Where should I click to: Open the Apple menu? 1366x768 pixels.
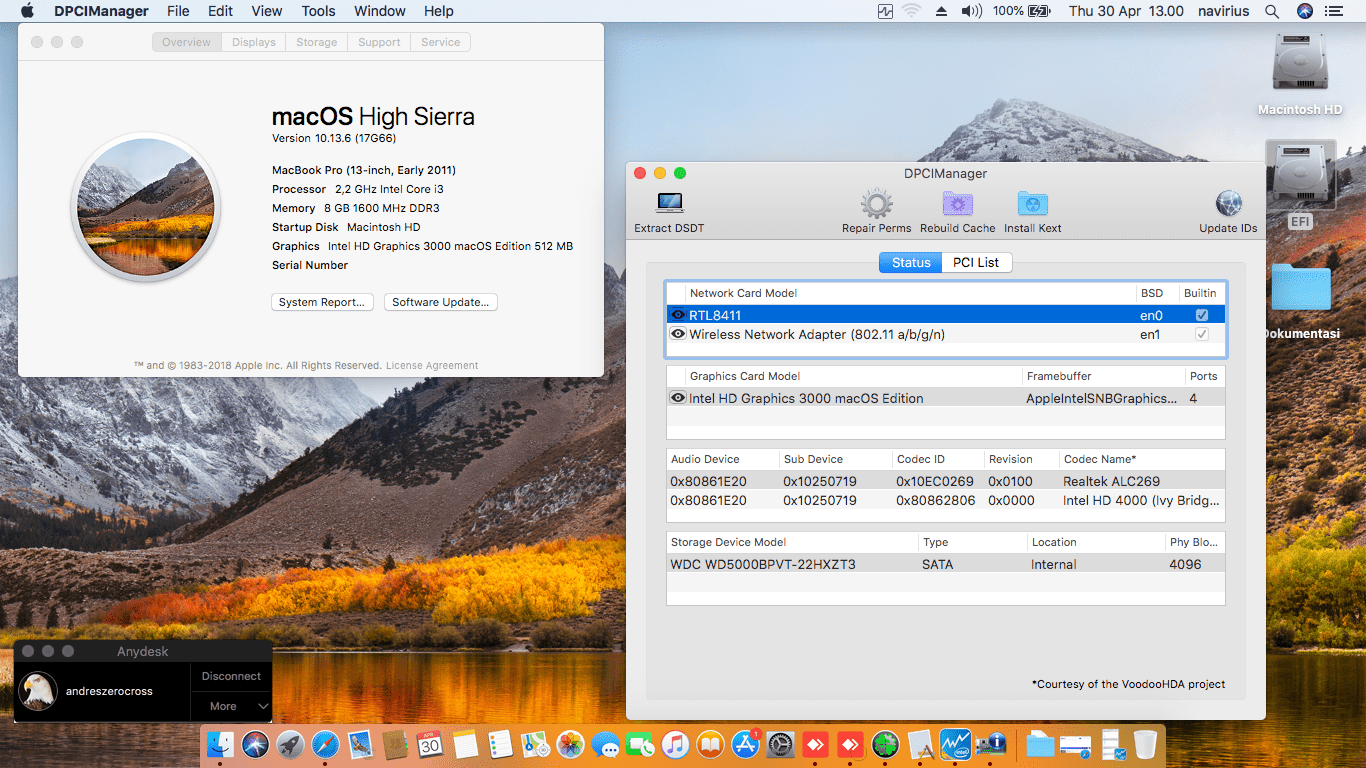pyautogui.click(x=27, y=11)
